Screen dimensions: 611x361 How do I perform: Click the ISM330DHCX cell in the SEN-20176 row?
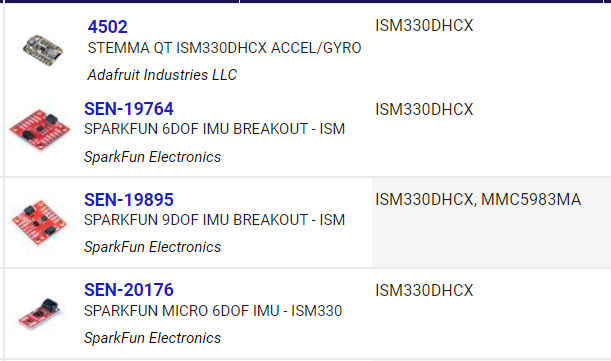pos(424,290)
